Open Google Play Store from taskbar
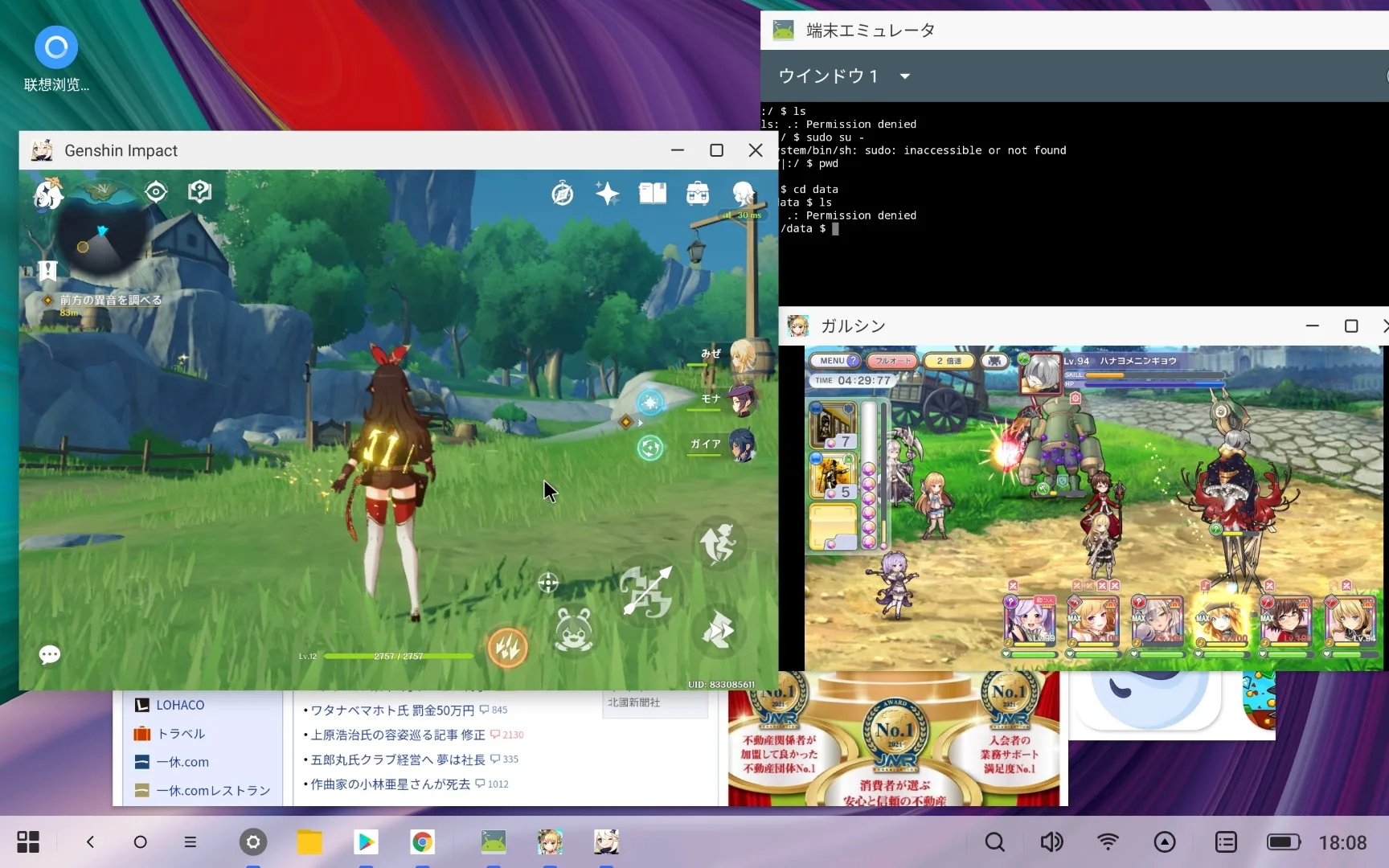Image resolution: width=1389 pixels, height=868 pixels. [x=366, y=842]
